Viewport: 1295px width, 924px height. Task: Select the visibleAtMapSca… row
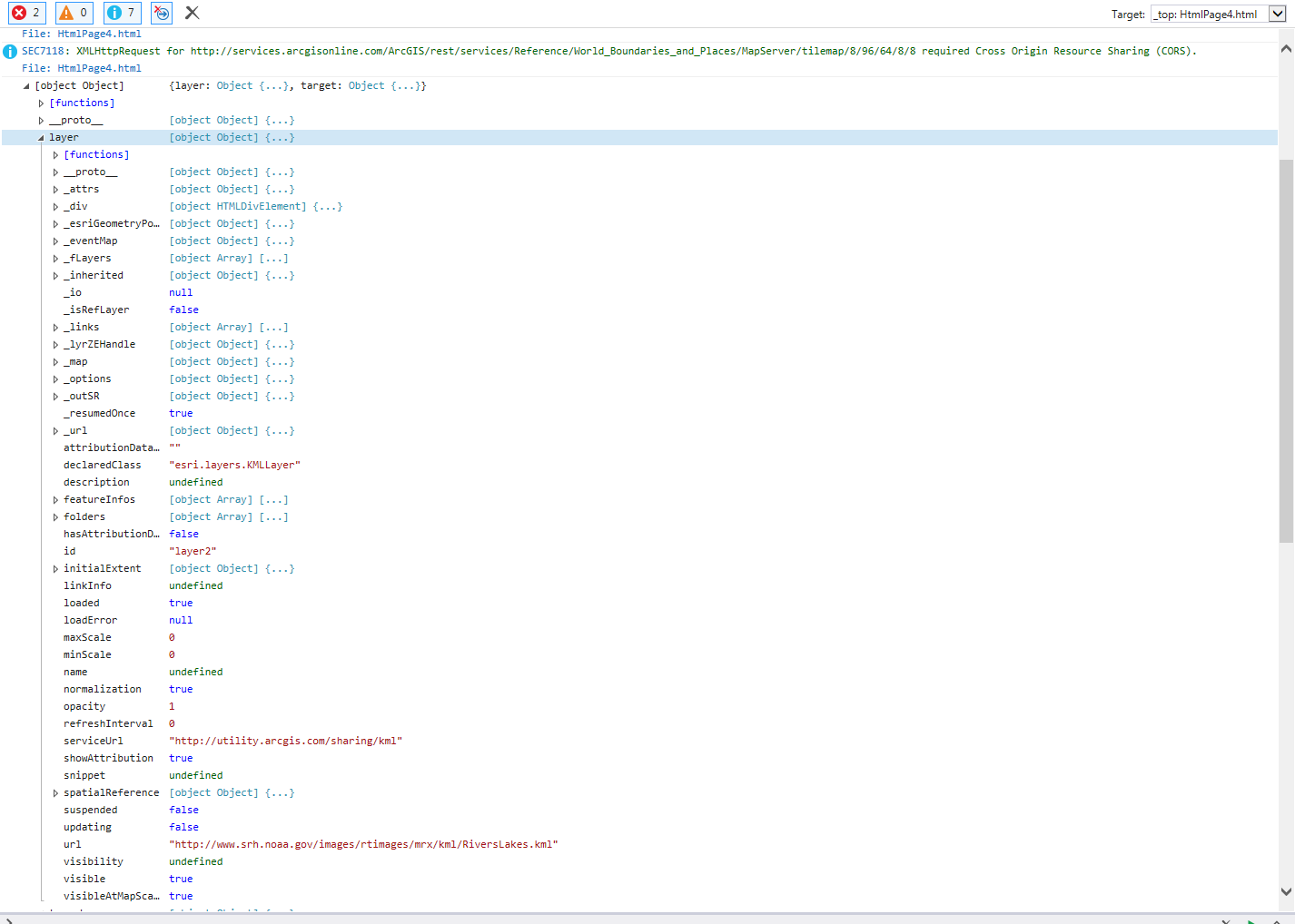coord(639,896)
